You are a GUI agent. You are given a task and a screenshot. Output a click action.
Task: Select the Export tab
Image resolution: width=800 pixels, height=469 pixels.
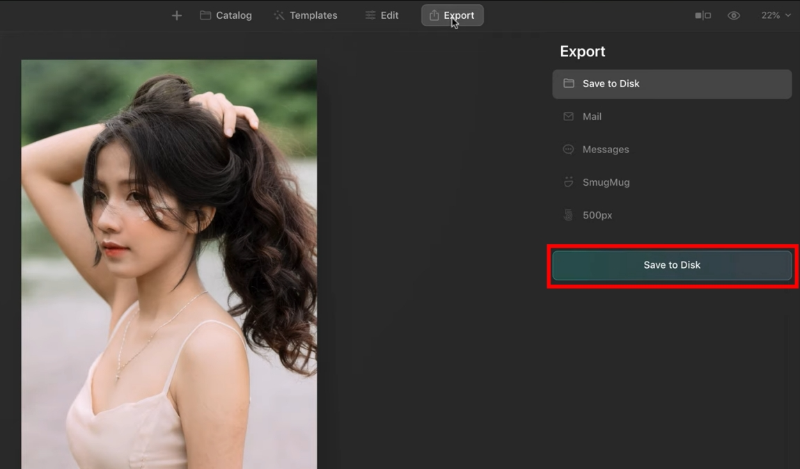[x=452, y=15]
